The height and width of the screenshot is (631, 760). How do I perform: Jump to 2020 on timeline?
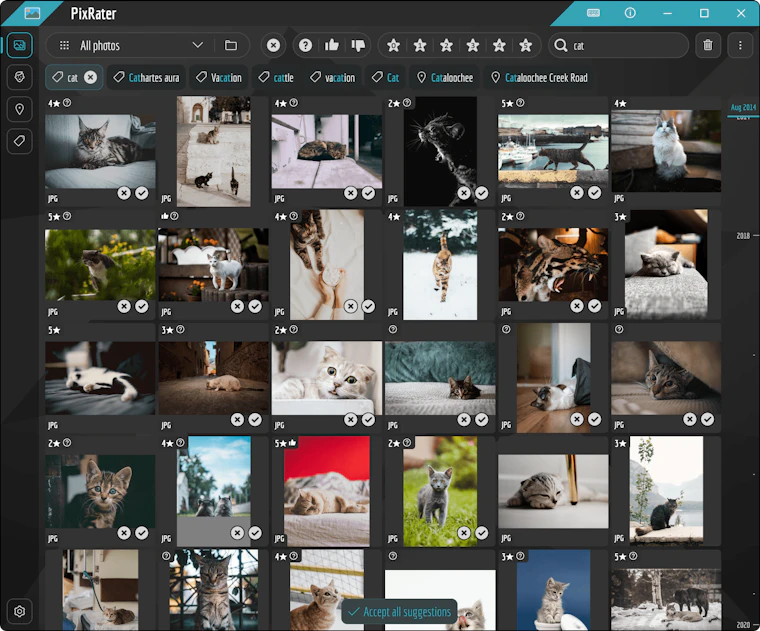tap(743, 625)
